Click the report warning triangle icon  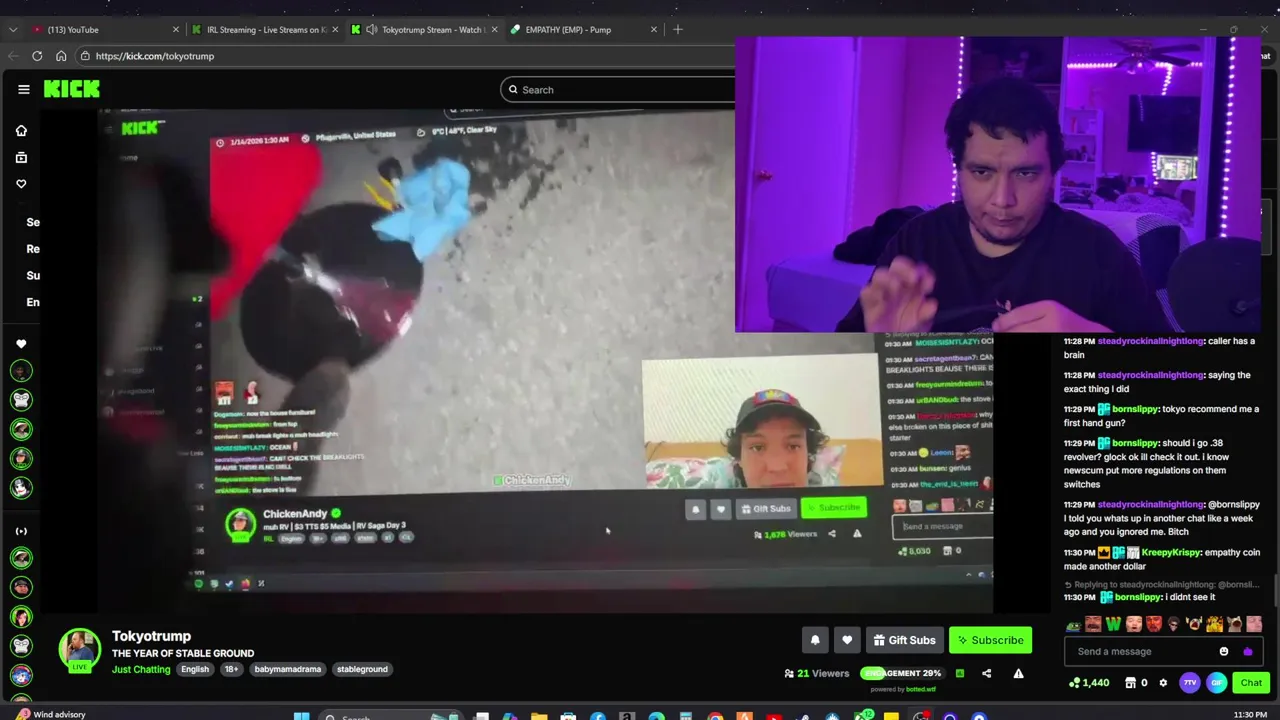(1018, 673)
